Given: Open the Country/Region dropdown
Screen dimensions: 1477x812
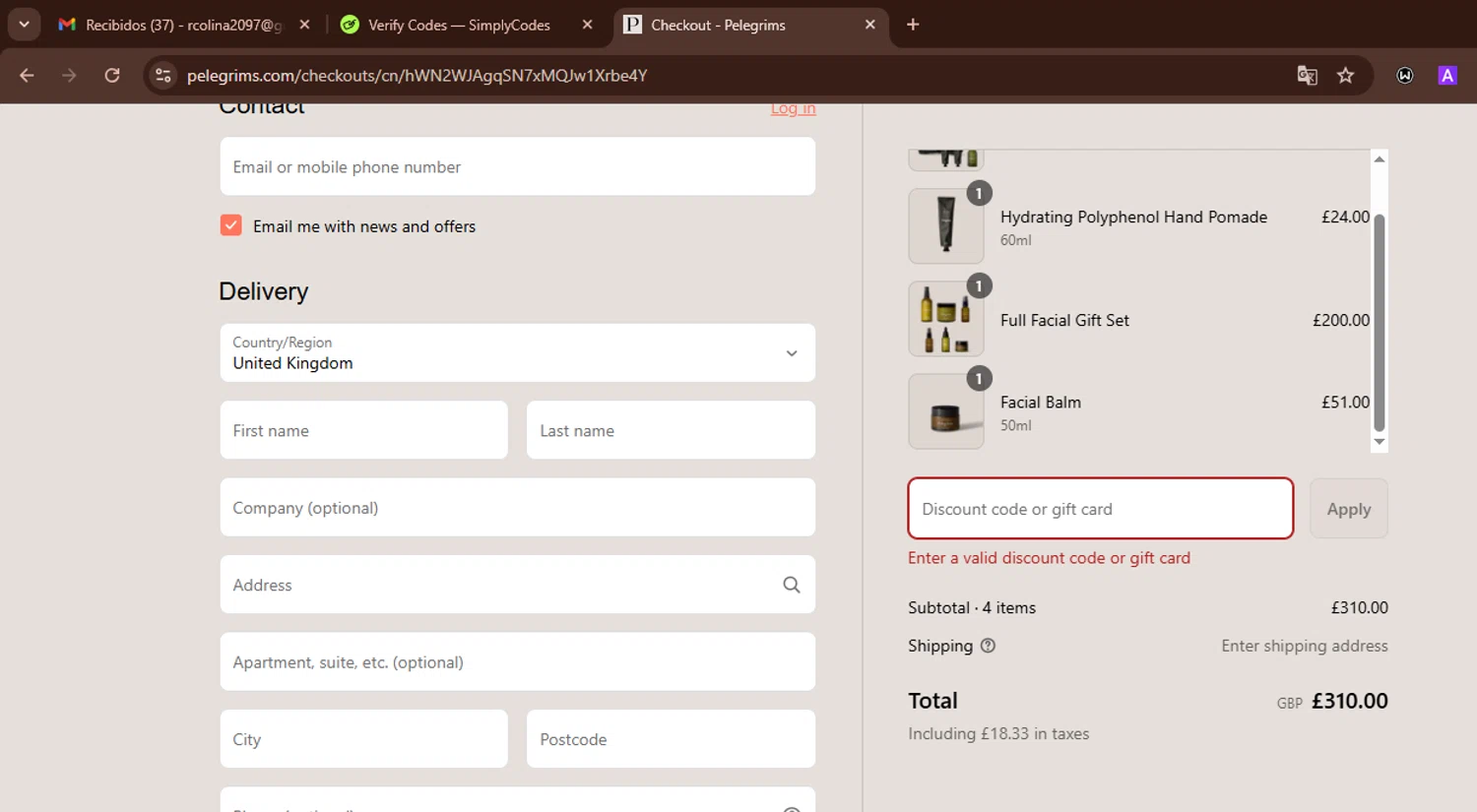Looking at the screenshot, I should point(518,352).
